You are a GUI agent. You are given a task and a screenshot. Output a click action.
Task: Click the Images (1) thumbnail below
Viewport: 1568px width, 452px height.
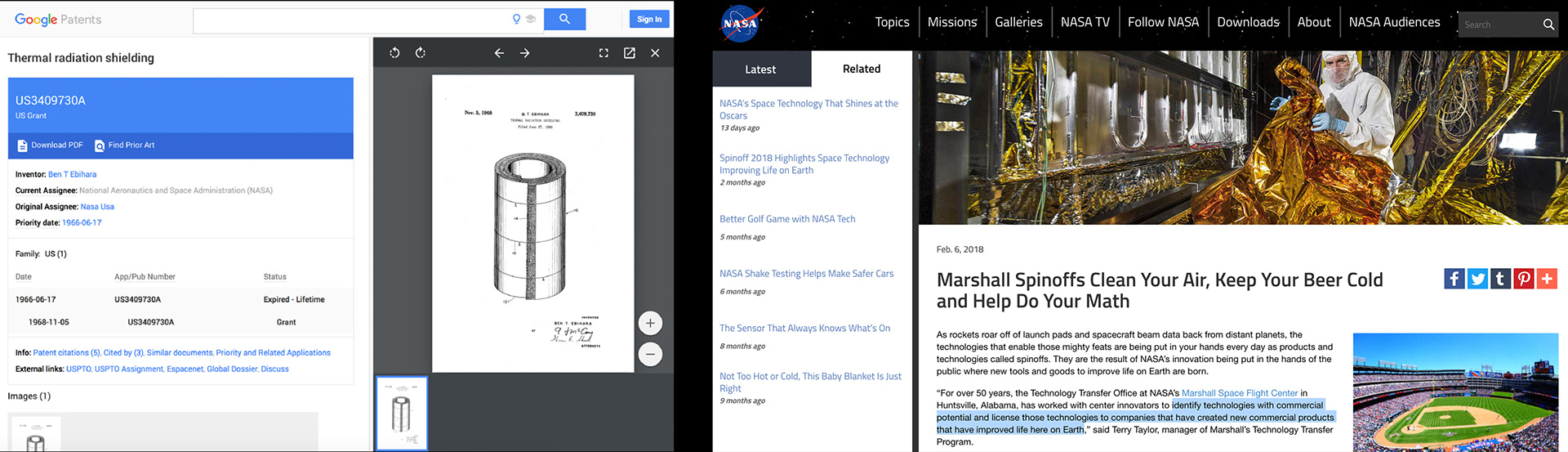[36, 434]
